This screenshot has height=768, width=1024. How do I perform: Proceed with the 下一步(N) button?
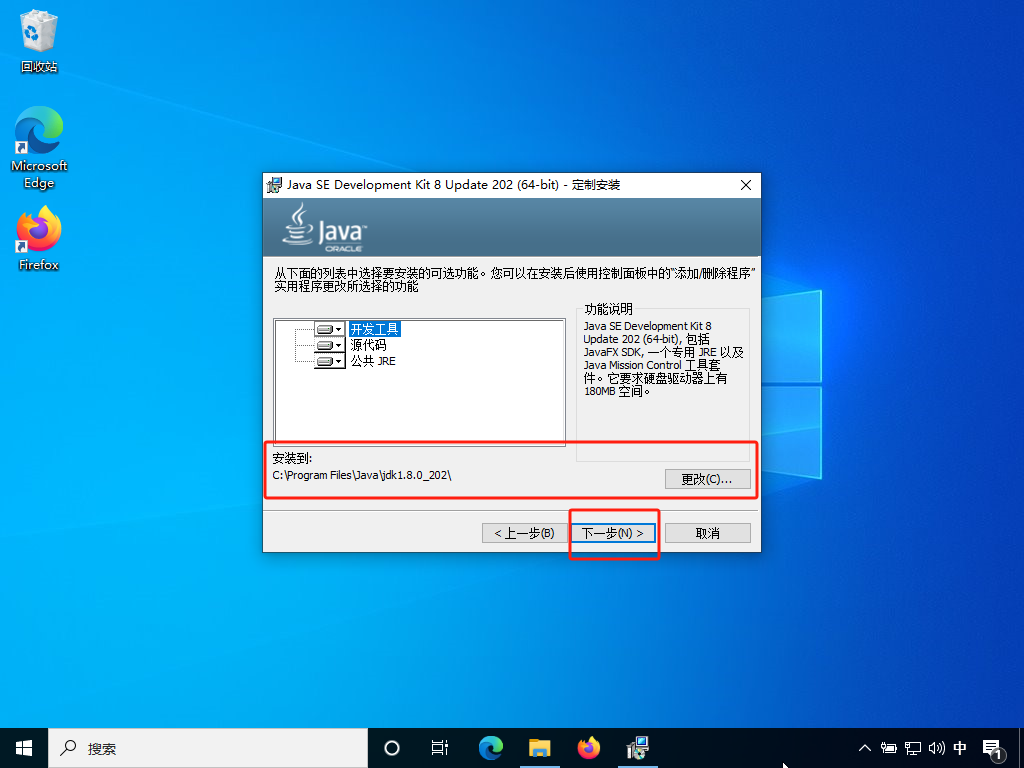[x=613, y=533]
